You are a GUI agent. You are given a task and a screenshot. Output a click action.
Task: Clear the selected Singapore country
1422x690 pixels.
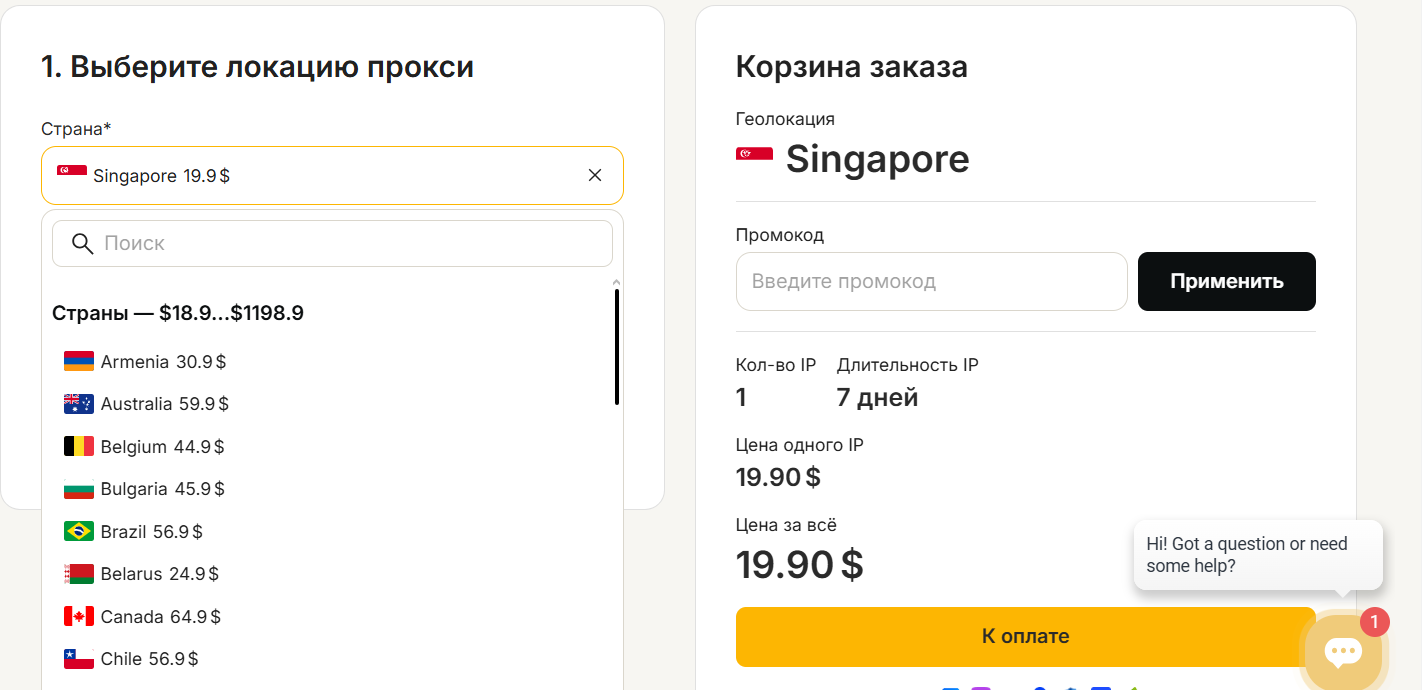tap(595, 176)
